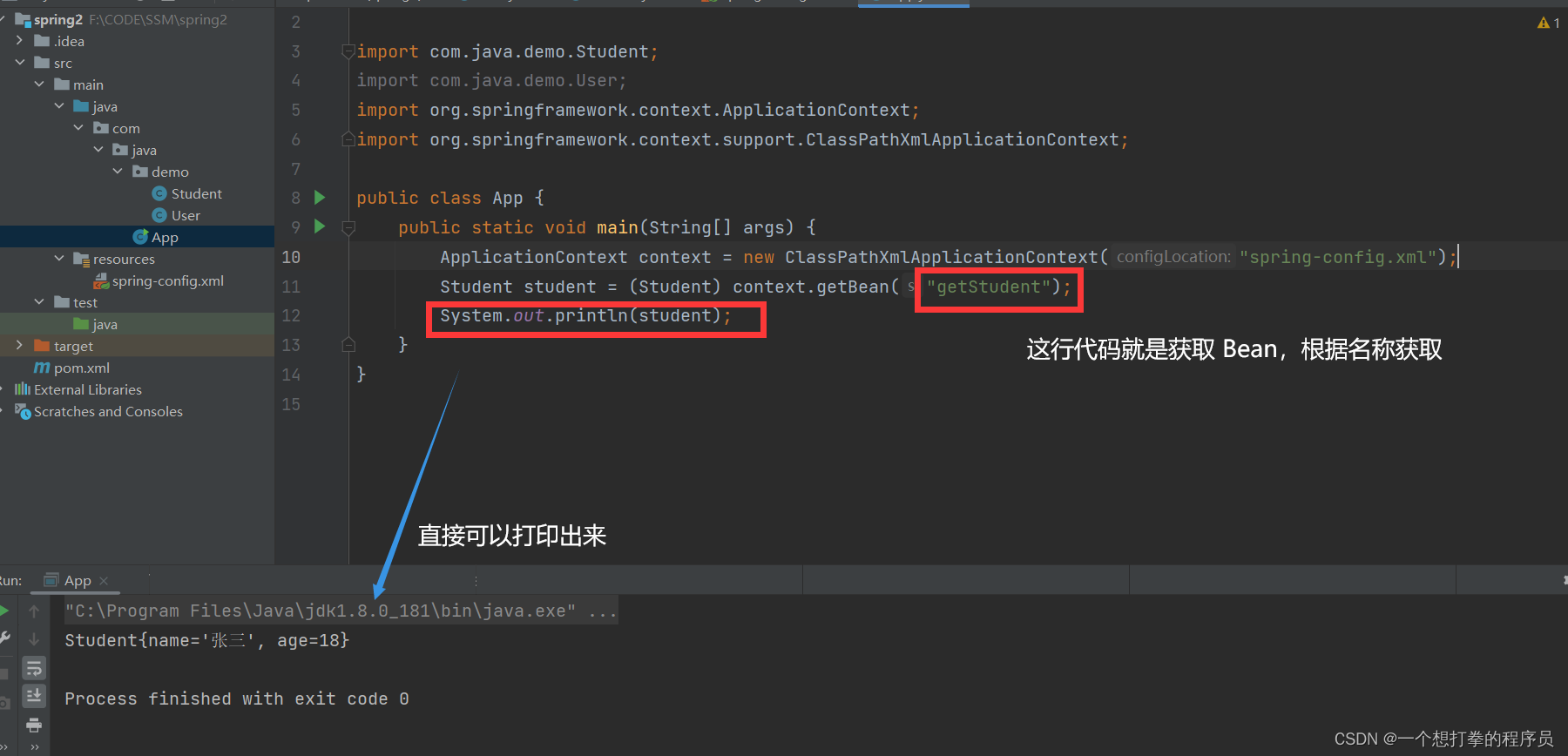Collapse the main folder
This screenshot has width=1568, height=756.
(39, 84)
